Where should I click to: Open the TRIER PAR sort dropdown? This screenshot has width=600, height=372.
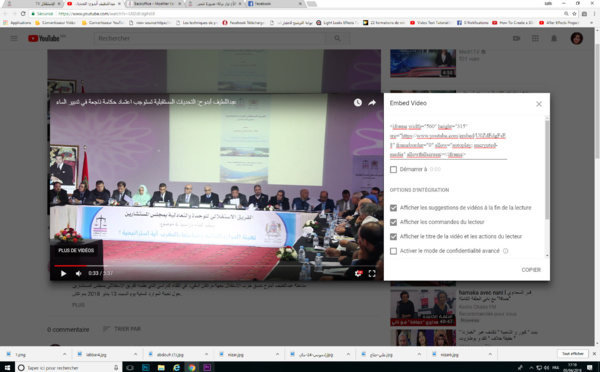(122, 329)
